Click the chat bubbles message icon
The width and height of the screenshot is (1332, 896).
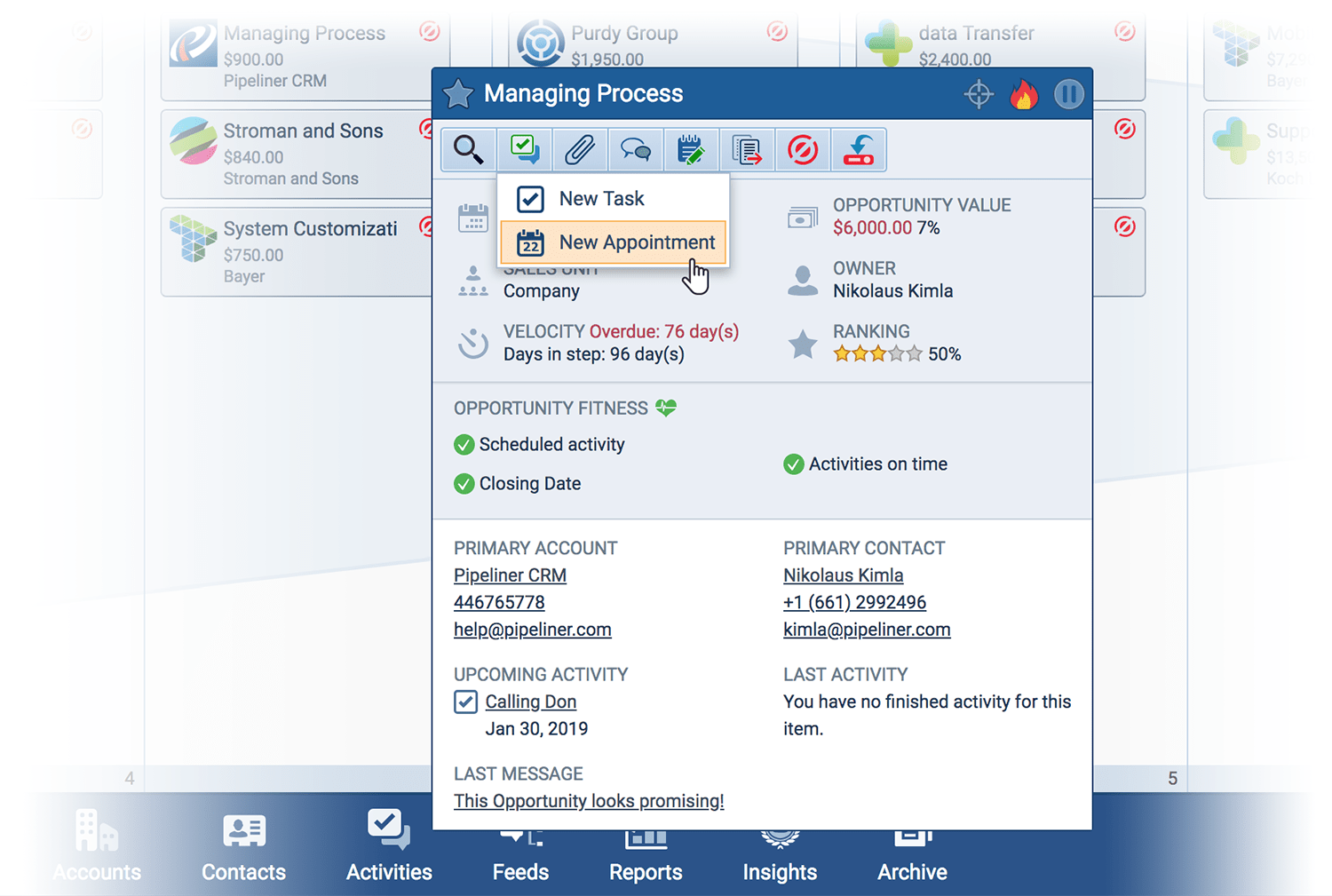coord(635,149)
